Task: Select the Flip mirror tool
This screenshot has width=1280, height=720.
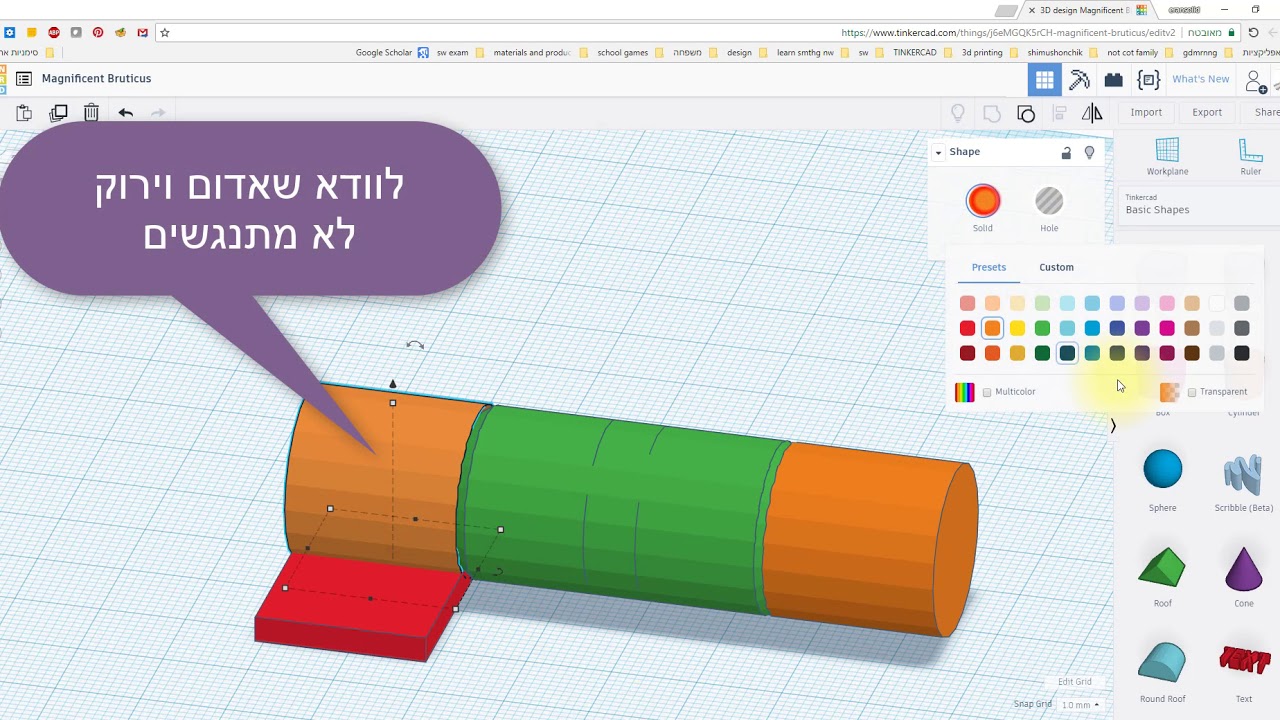Action: 1092,113
